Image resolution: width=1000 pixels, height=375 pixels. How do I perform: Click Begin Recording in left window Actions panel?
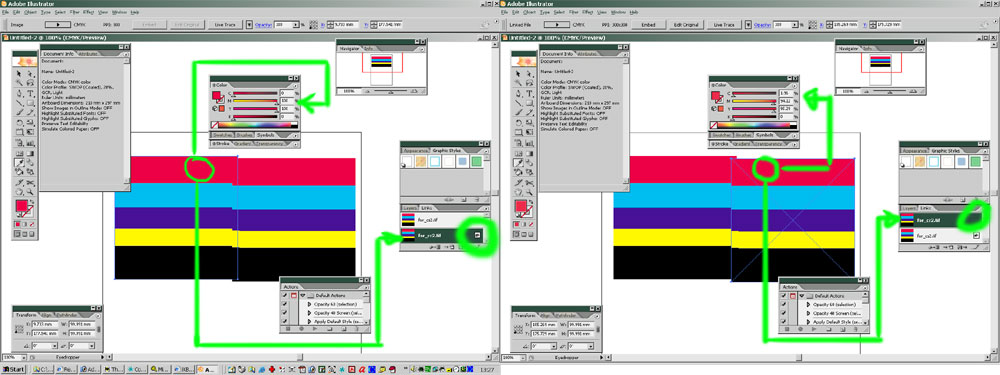(302, 328)
